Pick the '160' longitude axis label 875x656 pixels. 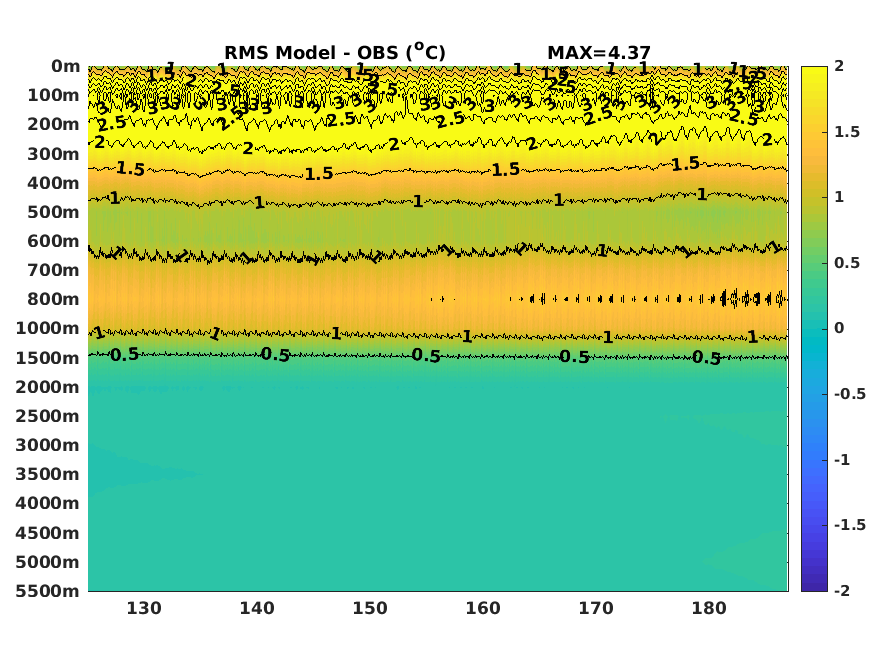coord(483,608)
